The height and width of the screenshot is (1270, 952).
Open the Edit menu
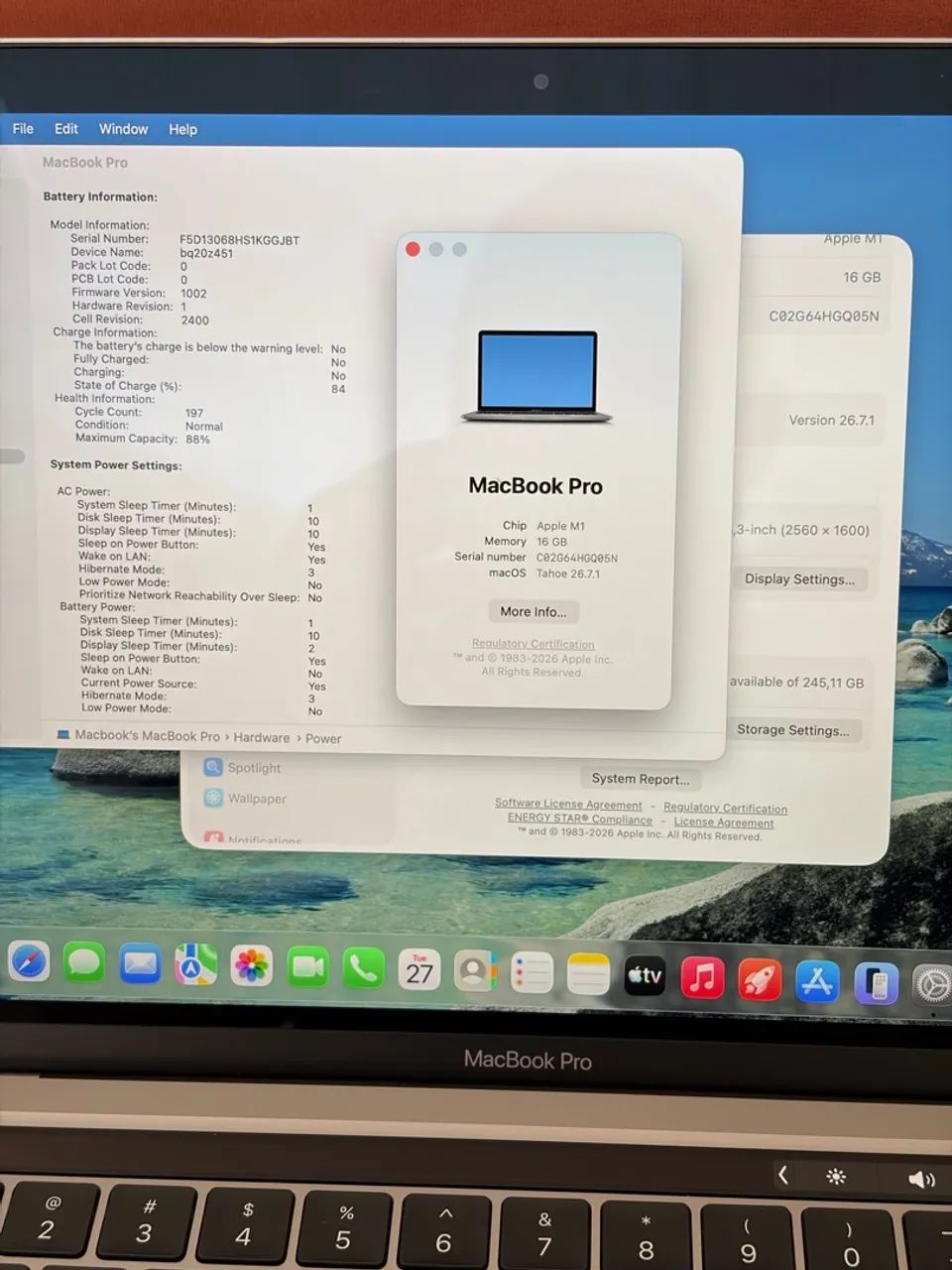[66, 129]
